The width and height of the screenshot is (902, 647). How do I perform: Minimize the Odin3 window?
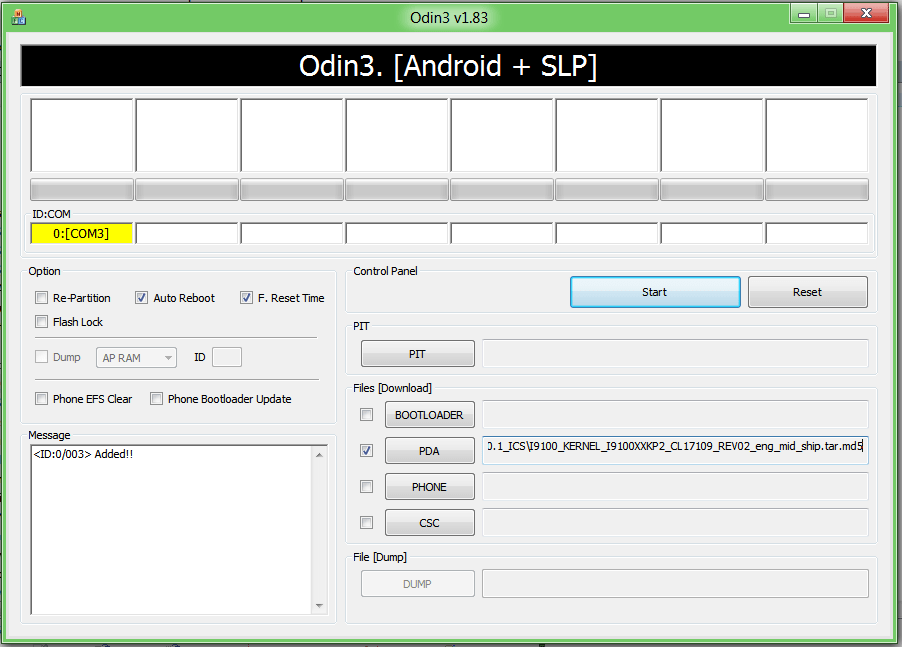[x=804, y=13]
